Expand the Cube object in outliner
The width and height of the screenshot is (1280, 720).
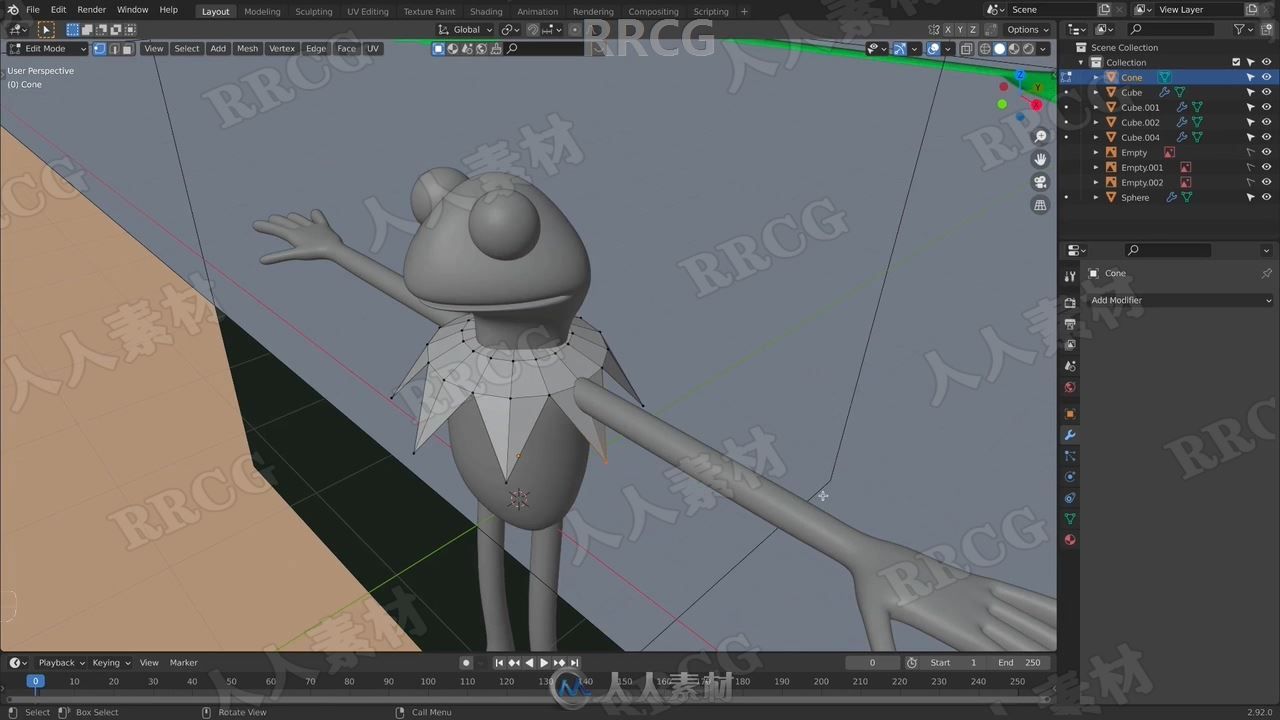coord(1096,92)
